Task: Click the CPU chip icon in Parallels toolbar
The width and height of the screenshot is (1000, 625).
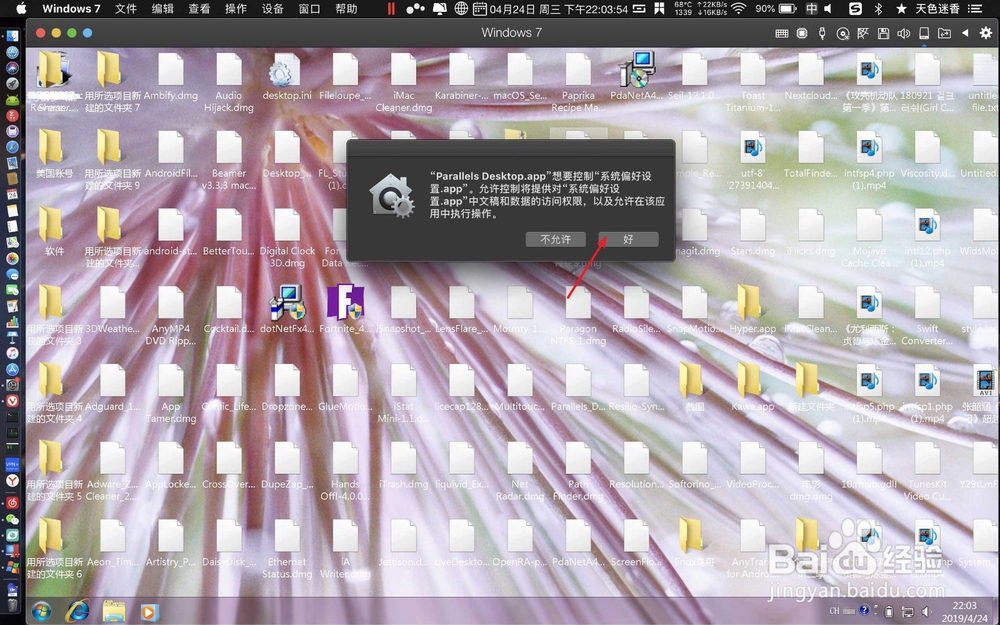Action: tap(802, 33)
